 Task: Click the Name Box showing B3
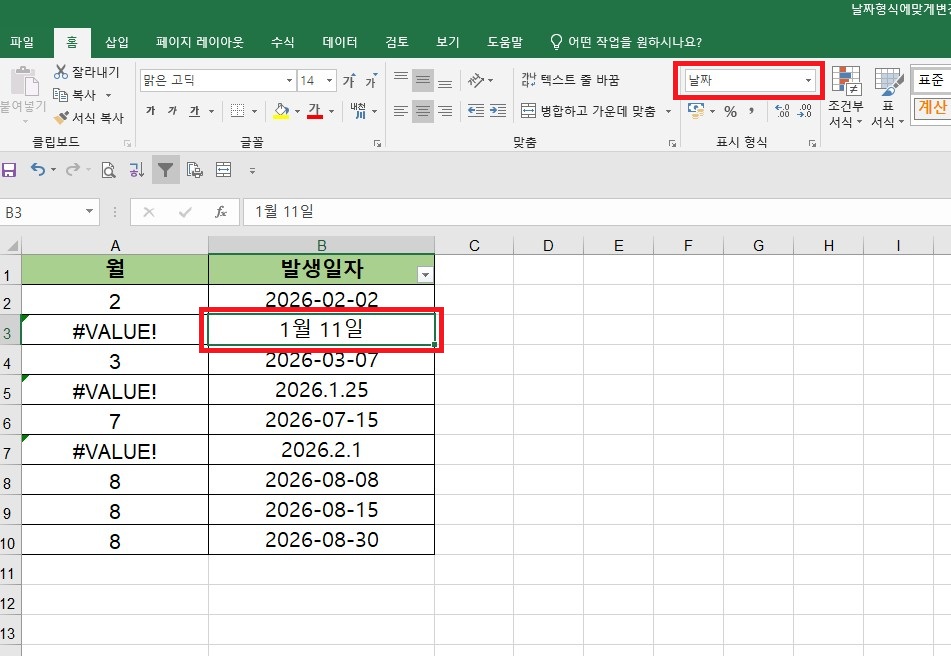[49, 212]
